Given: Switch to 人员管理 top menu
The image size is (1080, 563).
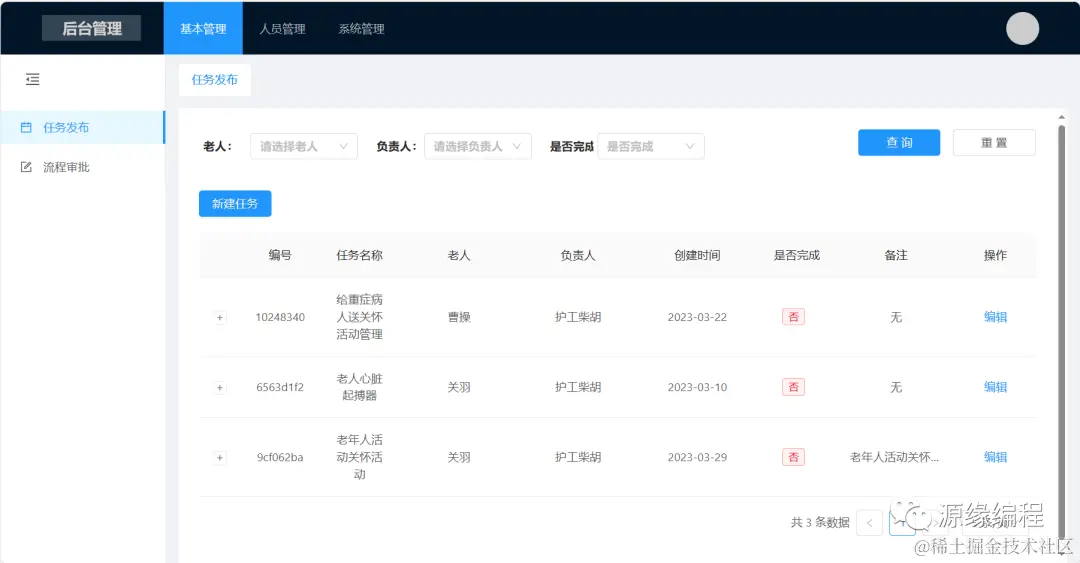Looking at the screenshot, I should pos(282,28).
